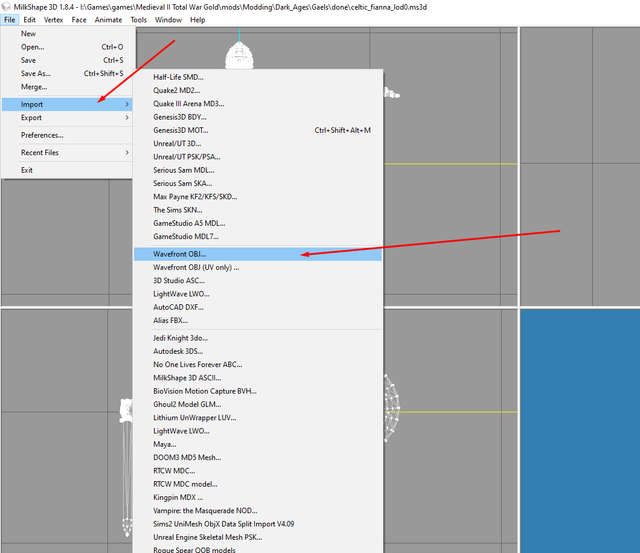
Task: Import Unreal Engine Skeletal Mesh PSK...
Action: click(258, 537)
